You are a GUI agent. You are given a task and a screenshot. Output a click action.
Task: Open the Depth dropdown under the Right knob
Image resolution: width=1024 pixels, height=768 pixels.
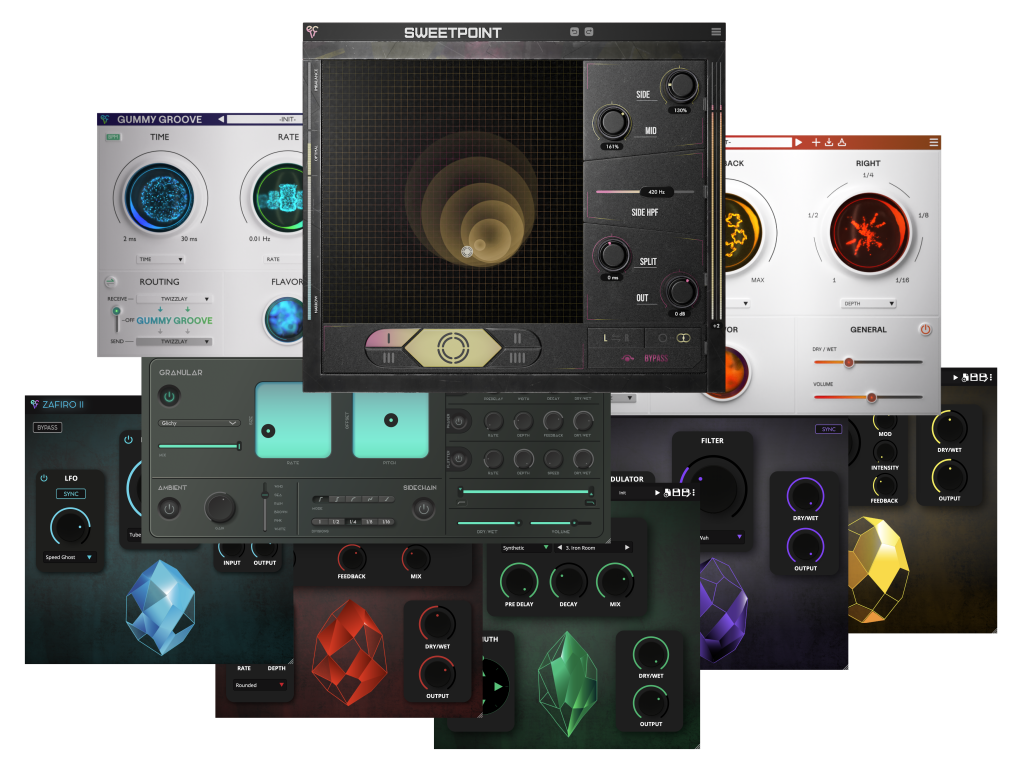pos(869,304)
